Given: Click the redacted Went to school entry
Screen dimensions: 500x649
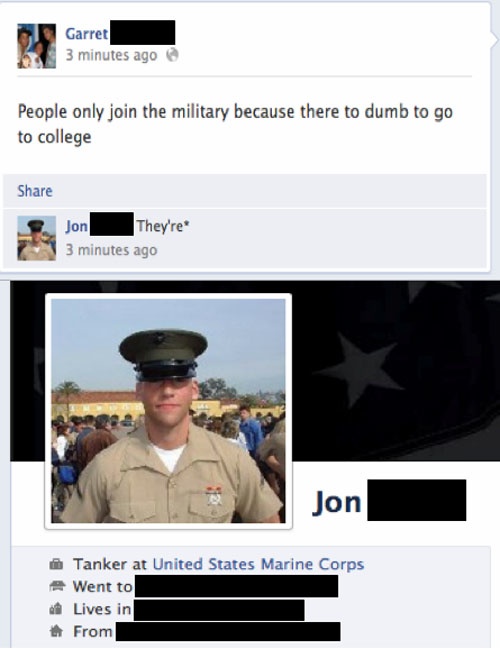Looking at the screenshot, I should [236, 586].
